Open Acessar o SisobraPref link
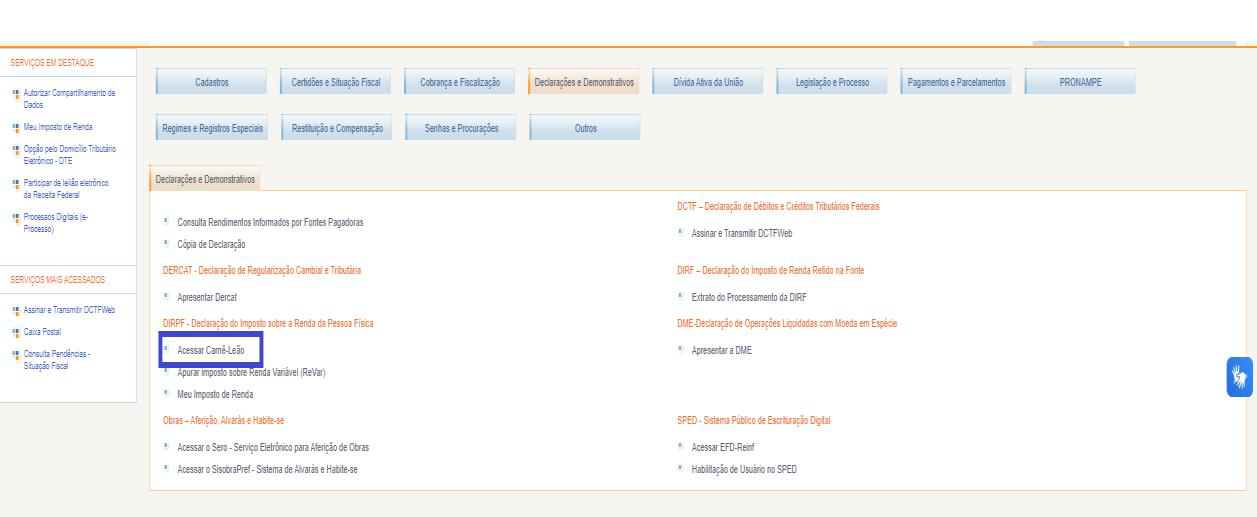 pos(267,469)
